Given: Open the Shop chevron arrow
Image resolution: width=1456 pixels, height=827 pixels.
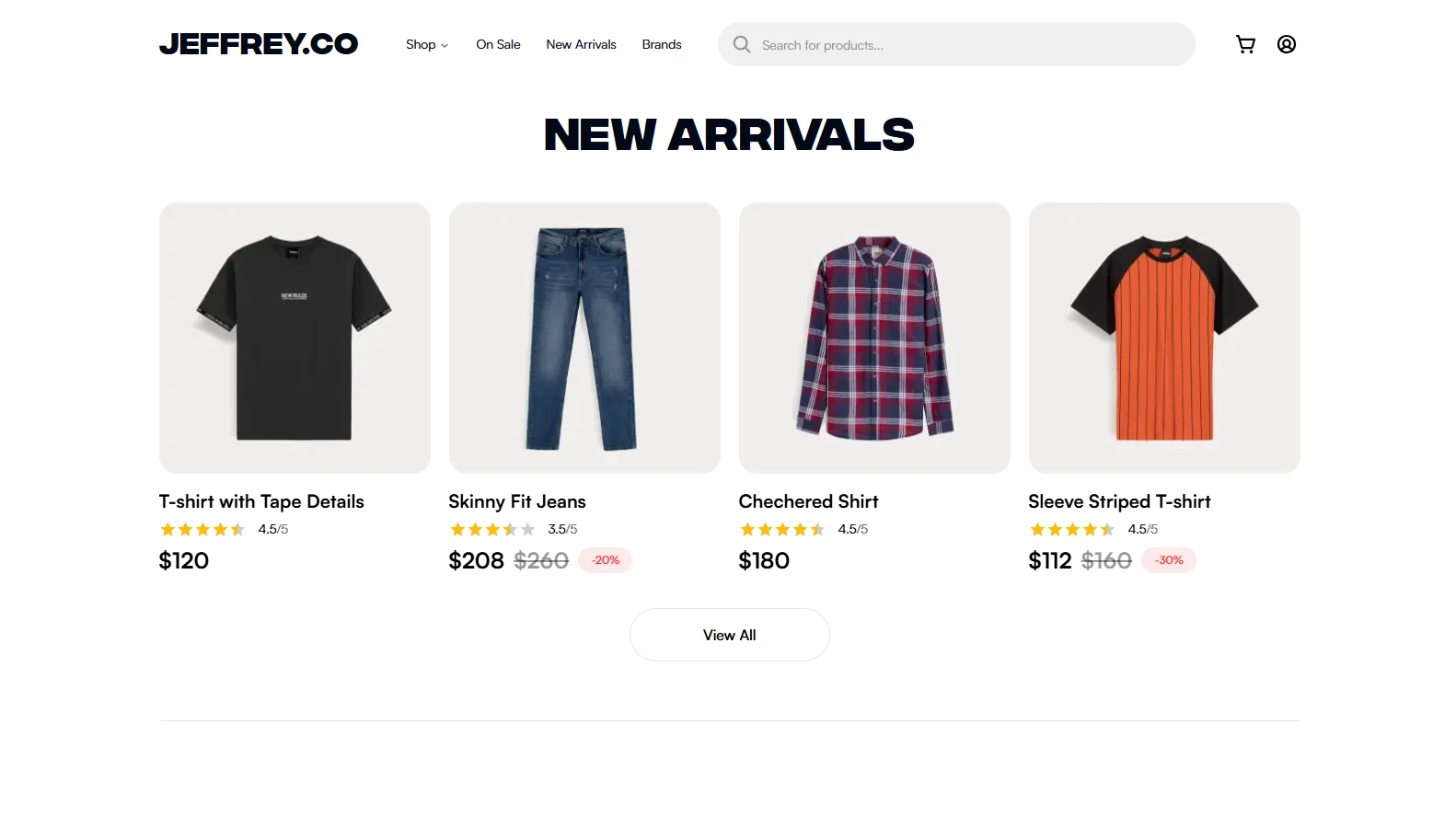Looking at the screenshot, I should tap(445, 46).
